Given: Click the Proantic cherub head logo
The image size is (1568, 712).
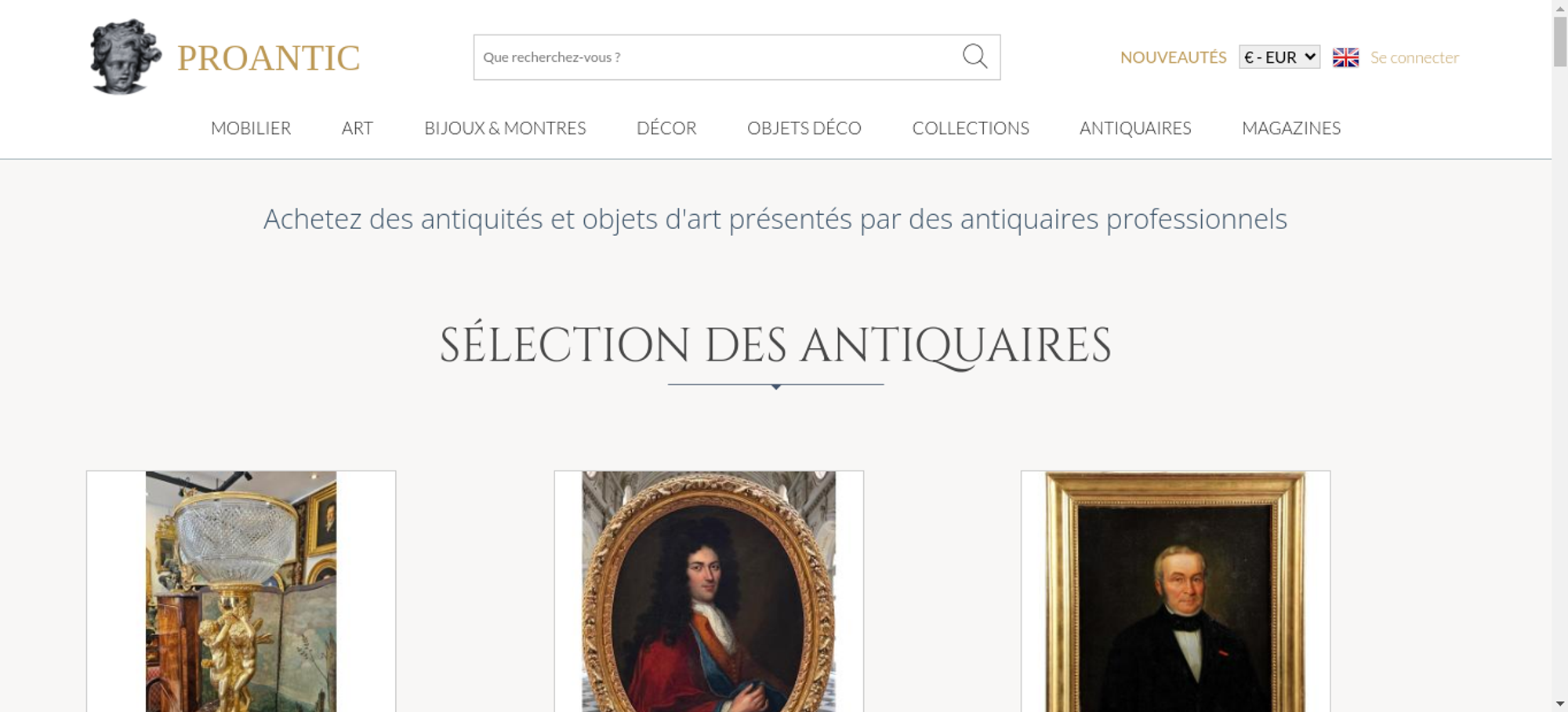Looking at the screenshot, I should [x=125, y=57].
